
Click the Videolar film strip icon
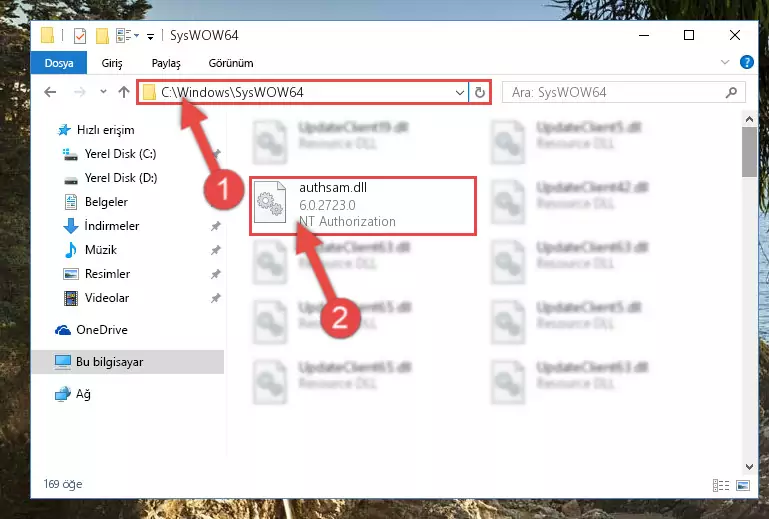[71, 298]
